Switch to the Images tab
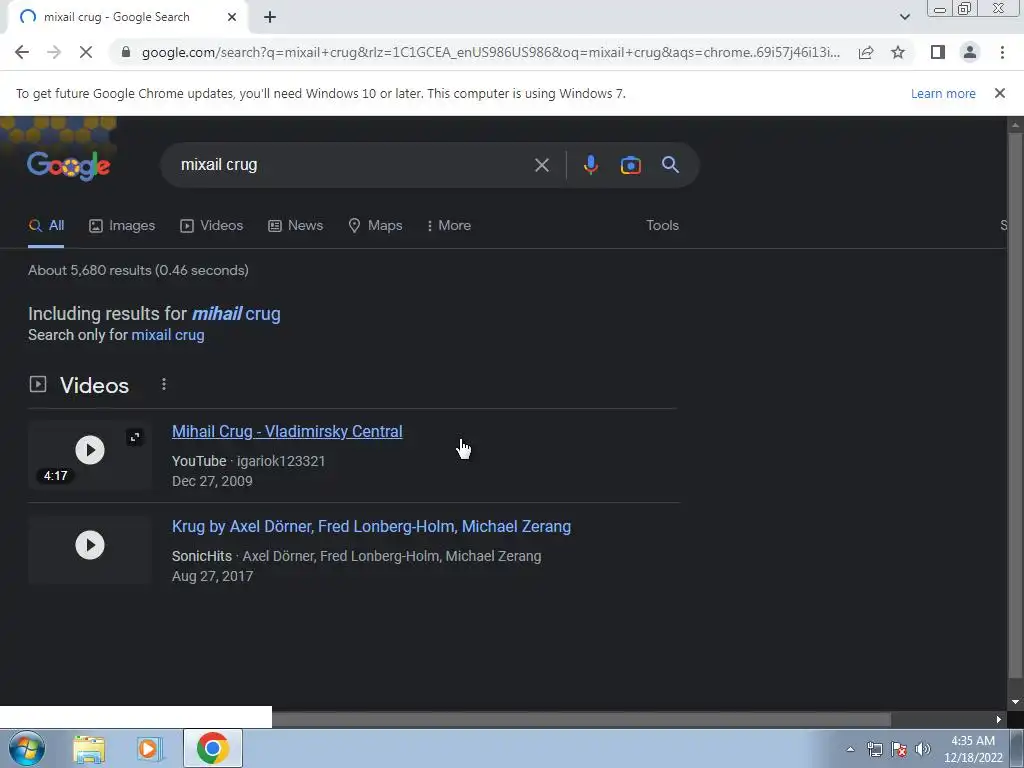Viewport: 1024px width, 768px height. pyautogui.click(x=122, y=225)
